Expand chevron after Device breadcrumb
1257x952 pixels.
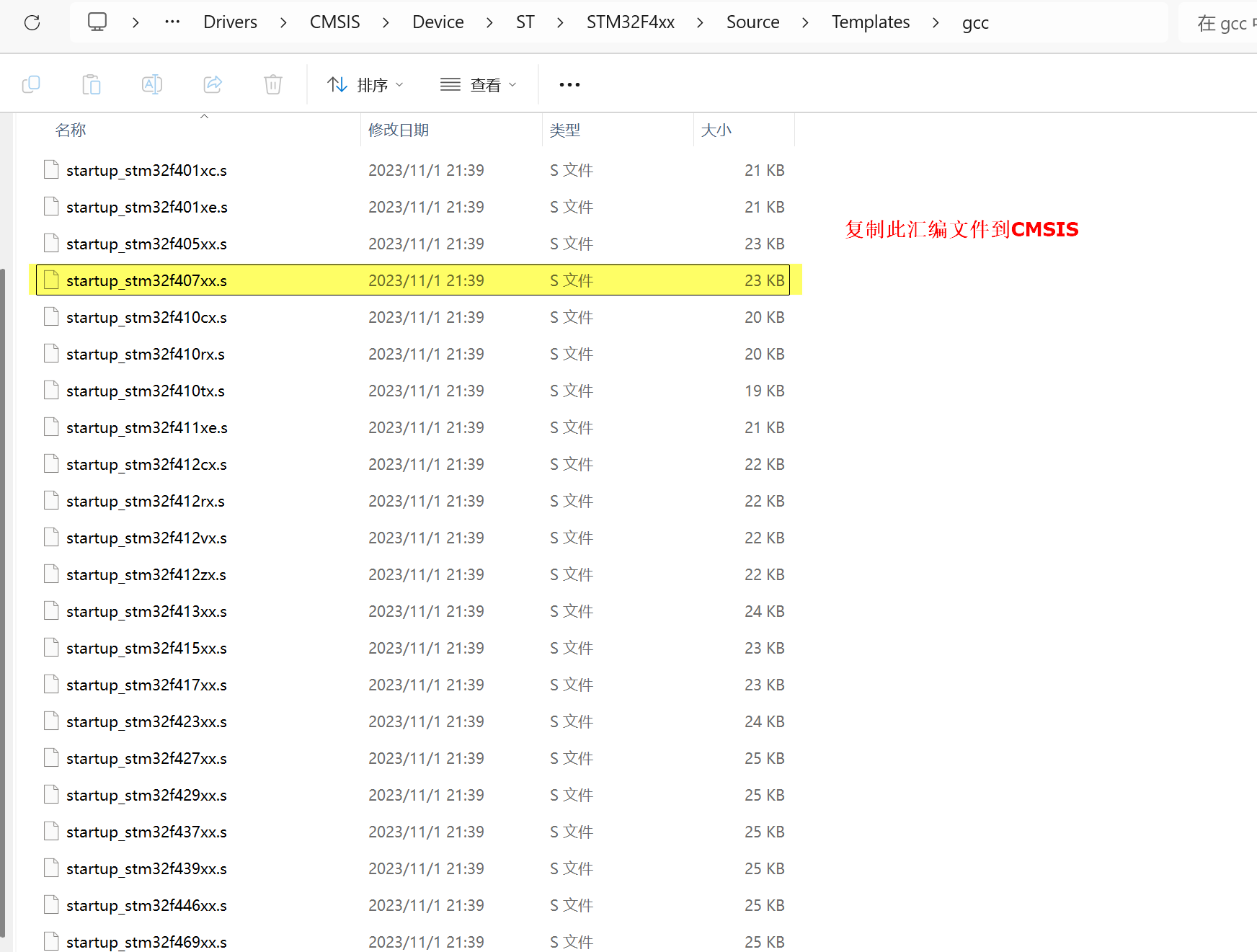490,22
